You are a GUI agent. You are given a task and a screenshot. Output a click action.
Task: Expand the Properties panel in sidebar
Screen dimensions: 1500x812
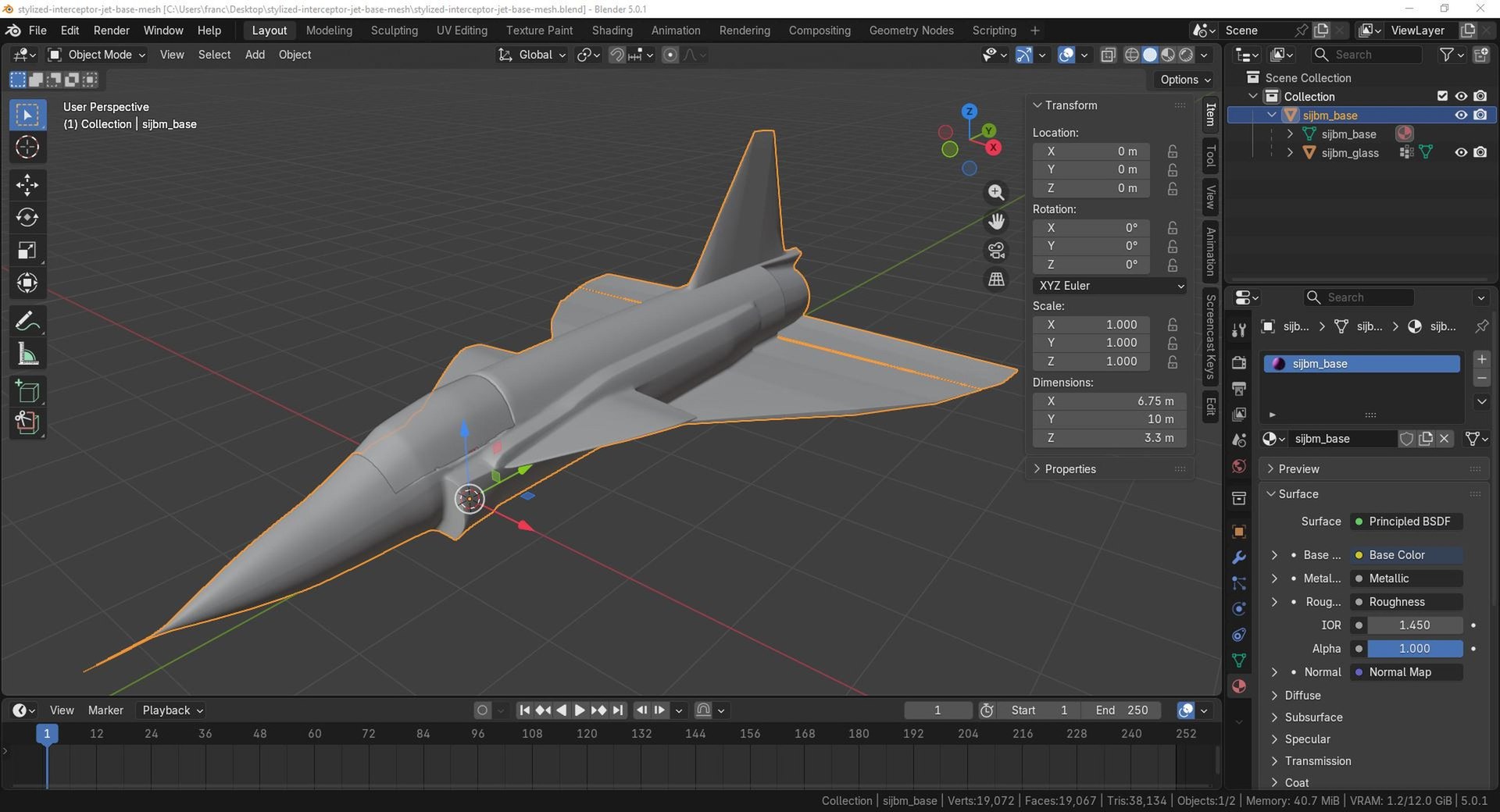point(1070,469)
